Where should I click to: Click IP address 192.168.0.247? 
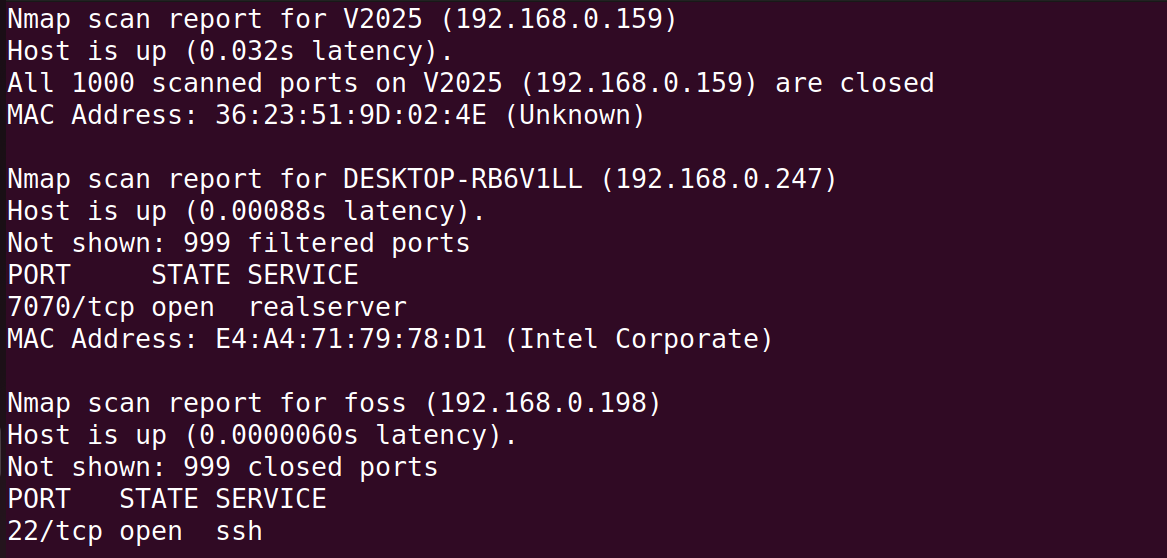[719, 179]
